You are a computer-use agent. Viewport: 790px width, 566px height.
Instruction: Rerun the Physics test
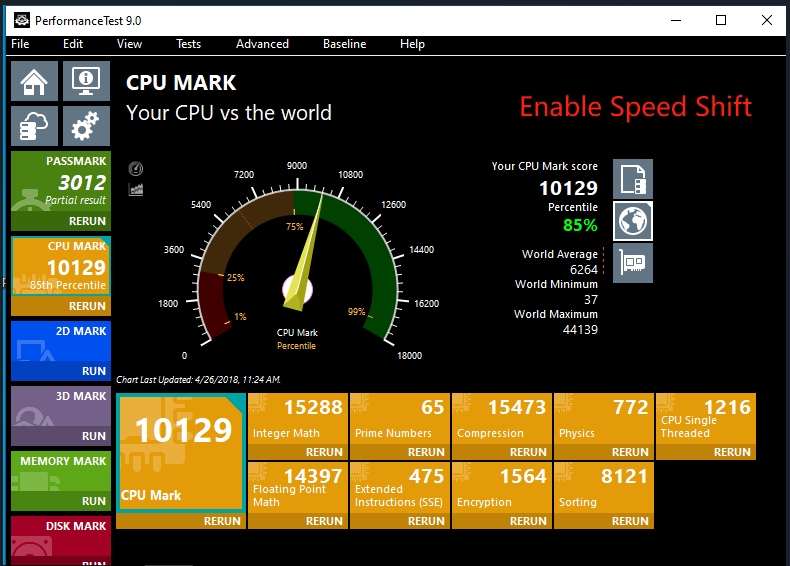point(630,452)
